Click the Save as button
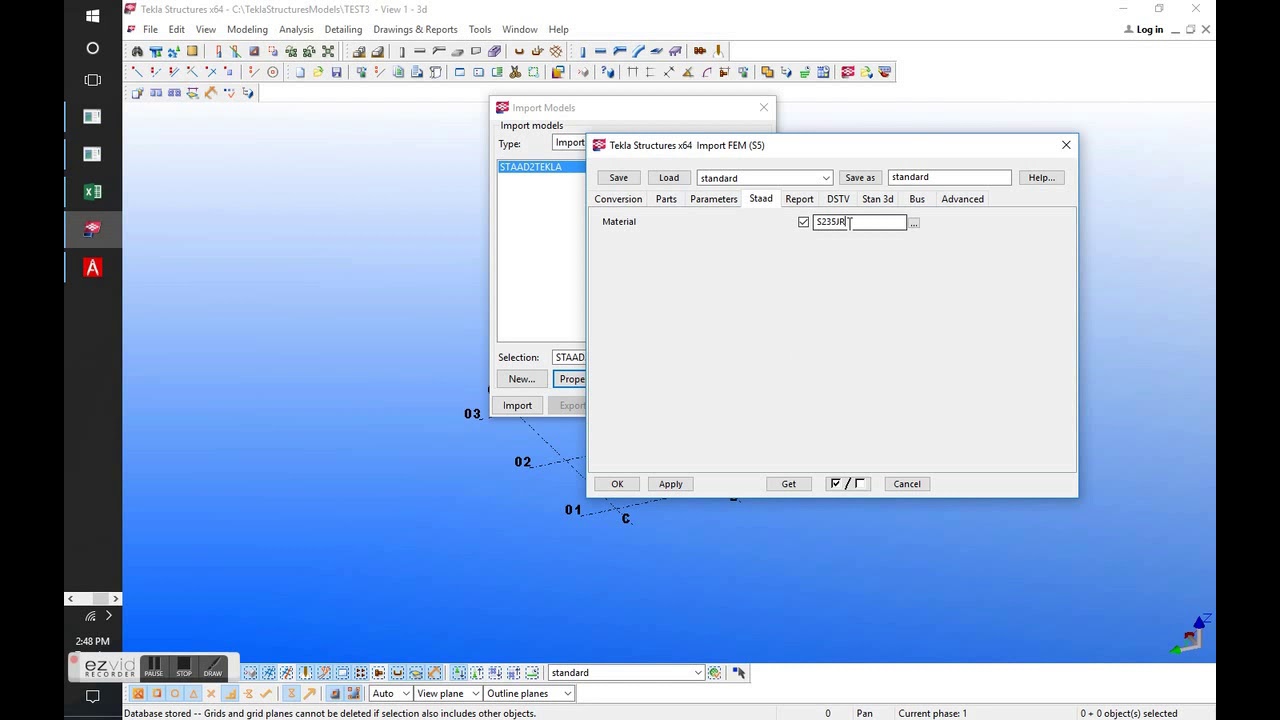1280x720 pixels. (x=860, y=178)
